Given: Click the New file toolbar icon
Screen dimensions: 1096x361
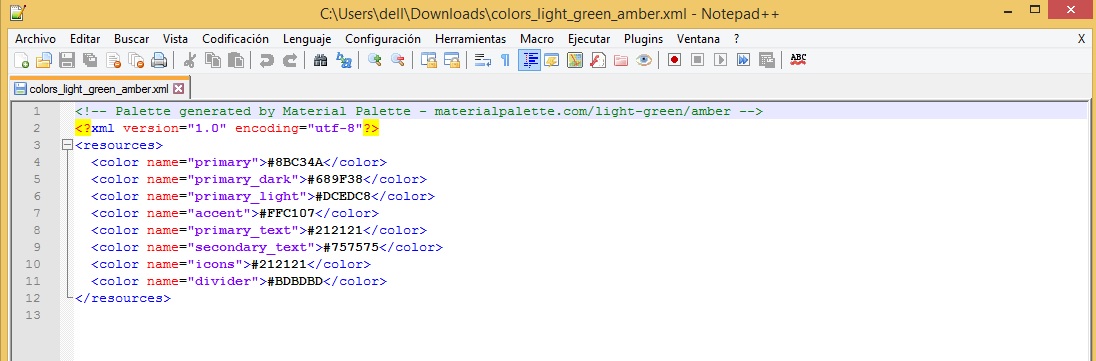Looking at the screenshot, I should [x=21, y=61].
